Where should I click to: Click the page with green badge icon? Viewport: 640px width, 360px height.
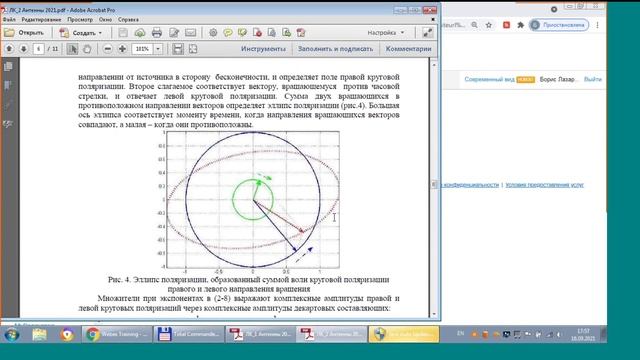(287, 33)
